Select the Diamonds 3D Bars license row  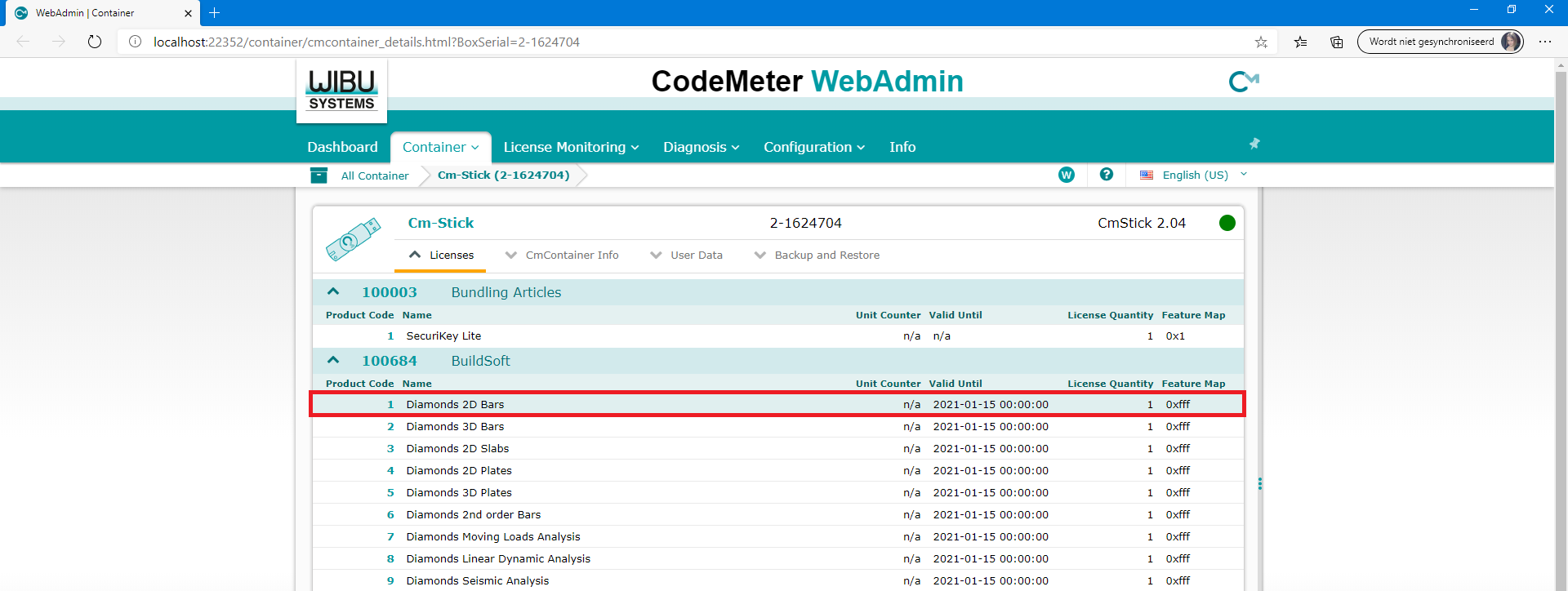777,426
